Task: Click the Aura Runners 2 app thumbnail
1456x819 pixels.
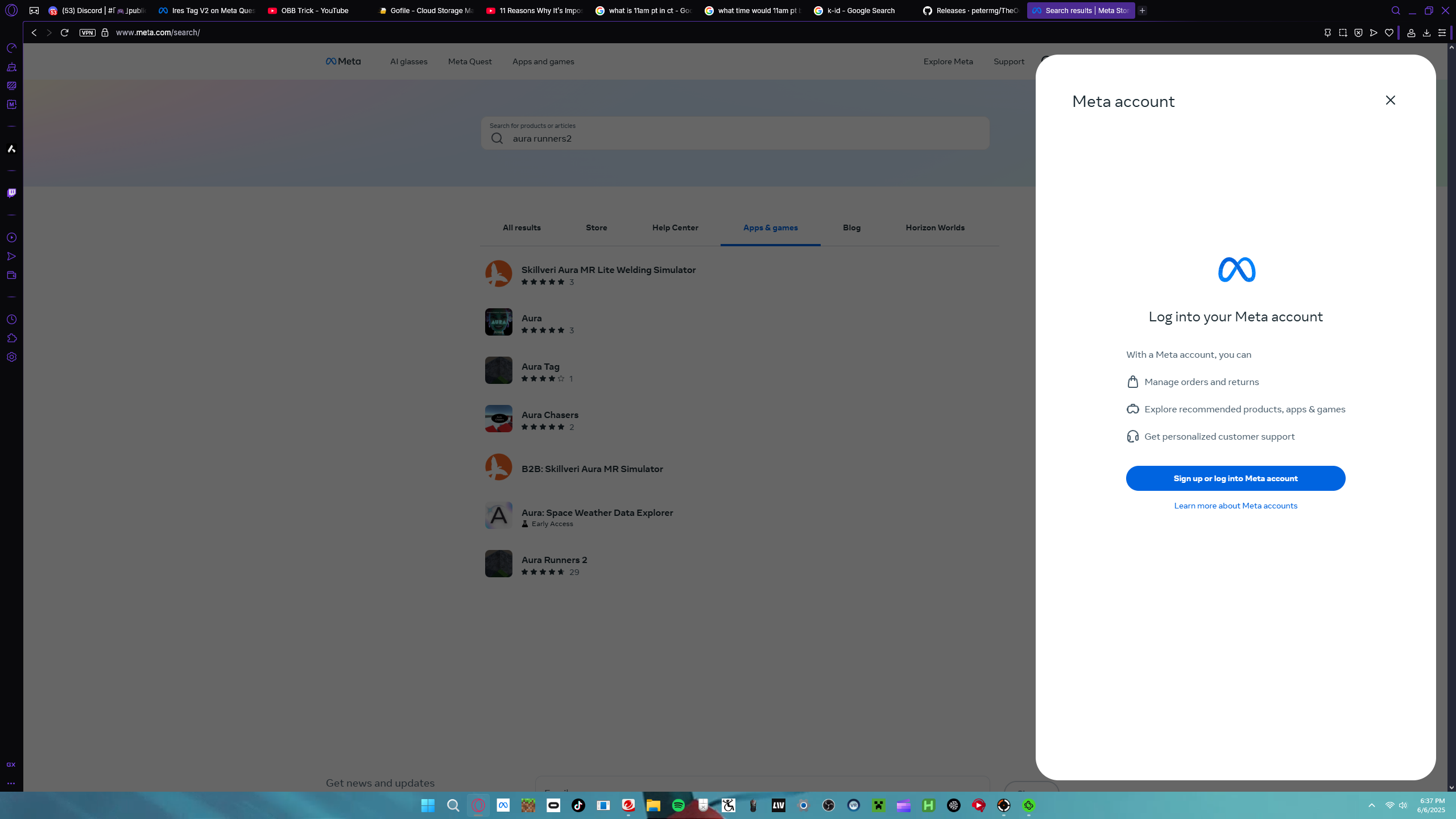Action: click(x=498, y=564)
